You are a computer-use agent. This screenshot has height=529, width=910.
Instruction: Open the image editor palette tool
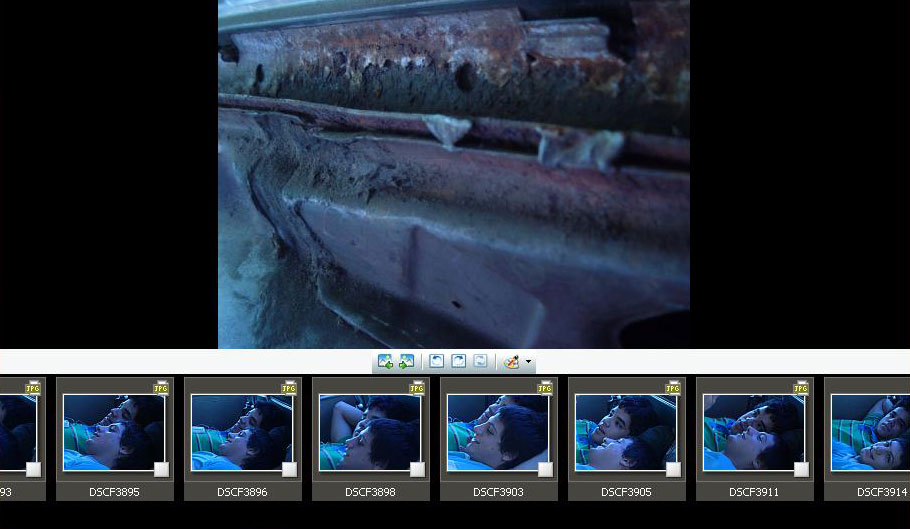[x=511, y=361]
